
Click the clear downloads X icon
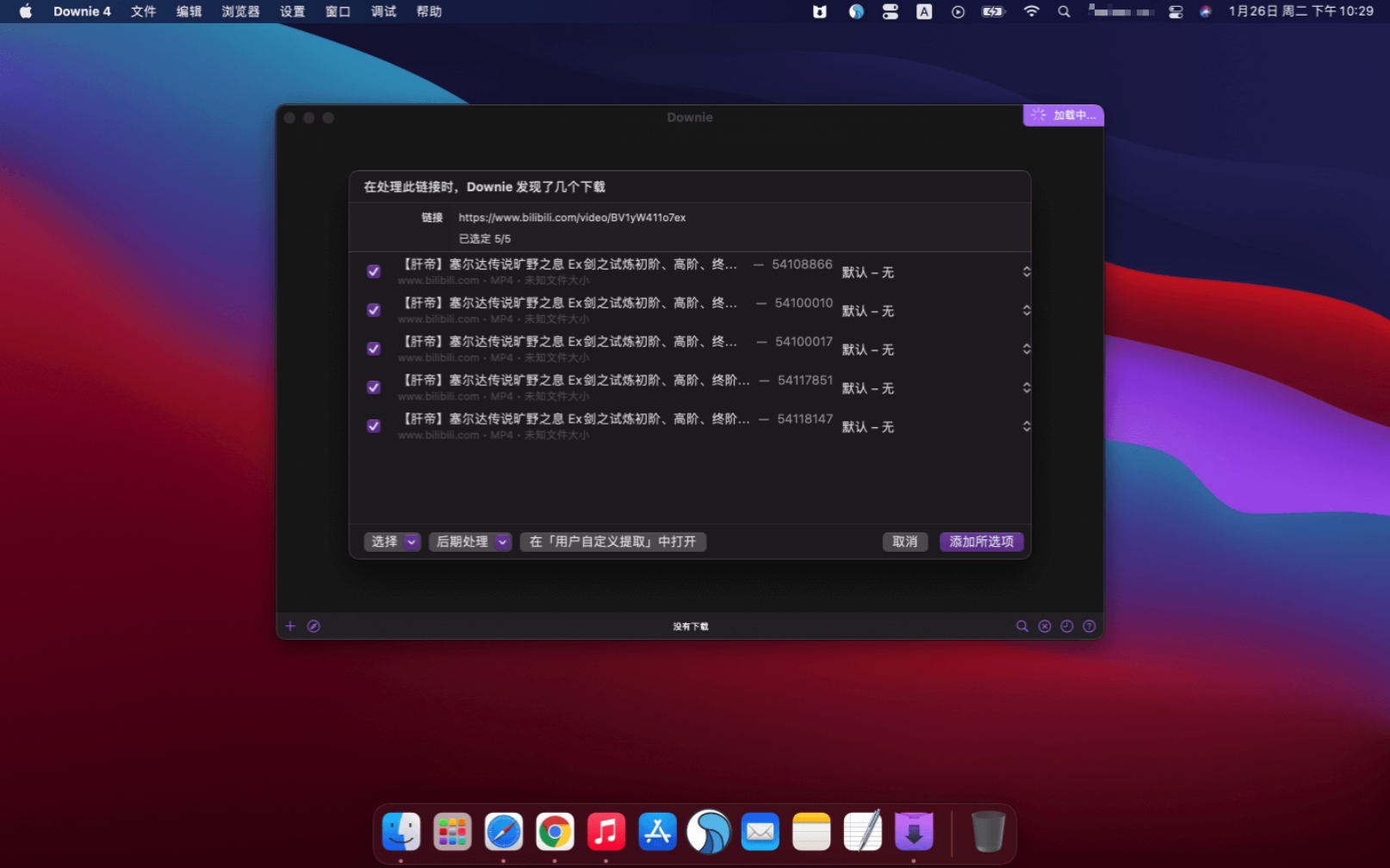[x=1045, y=626]
